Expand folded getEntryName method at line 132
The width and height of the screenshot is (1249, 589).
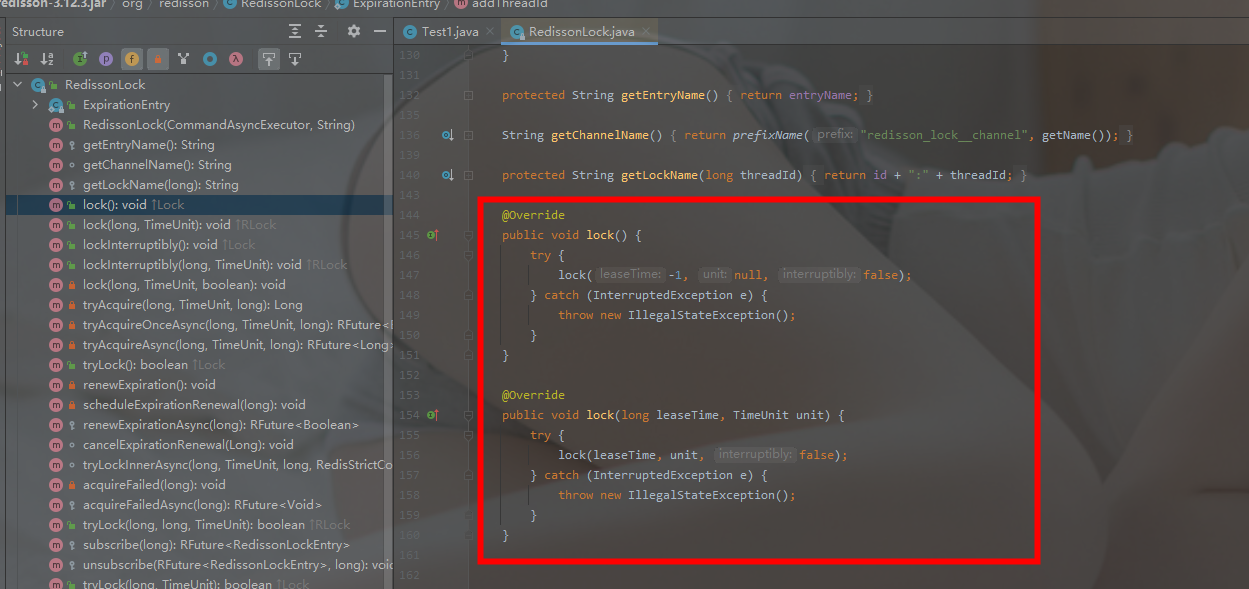click(x=468, y=95)
